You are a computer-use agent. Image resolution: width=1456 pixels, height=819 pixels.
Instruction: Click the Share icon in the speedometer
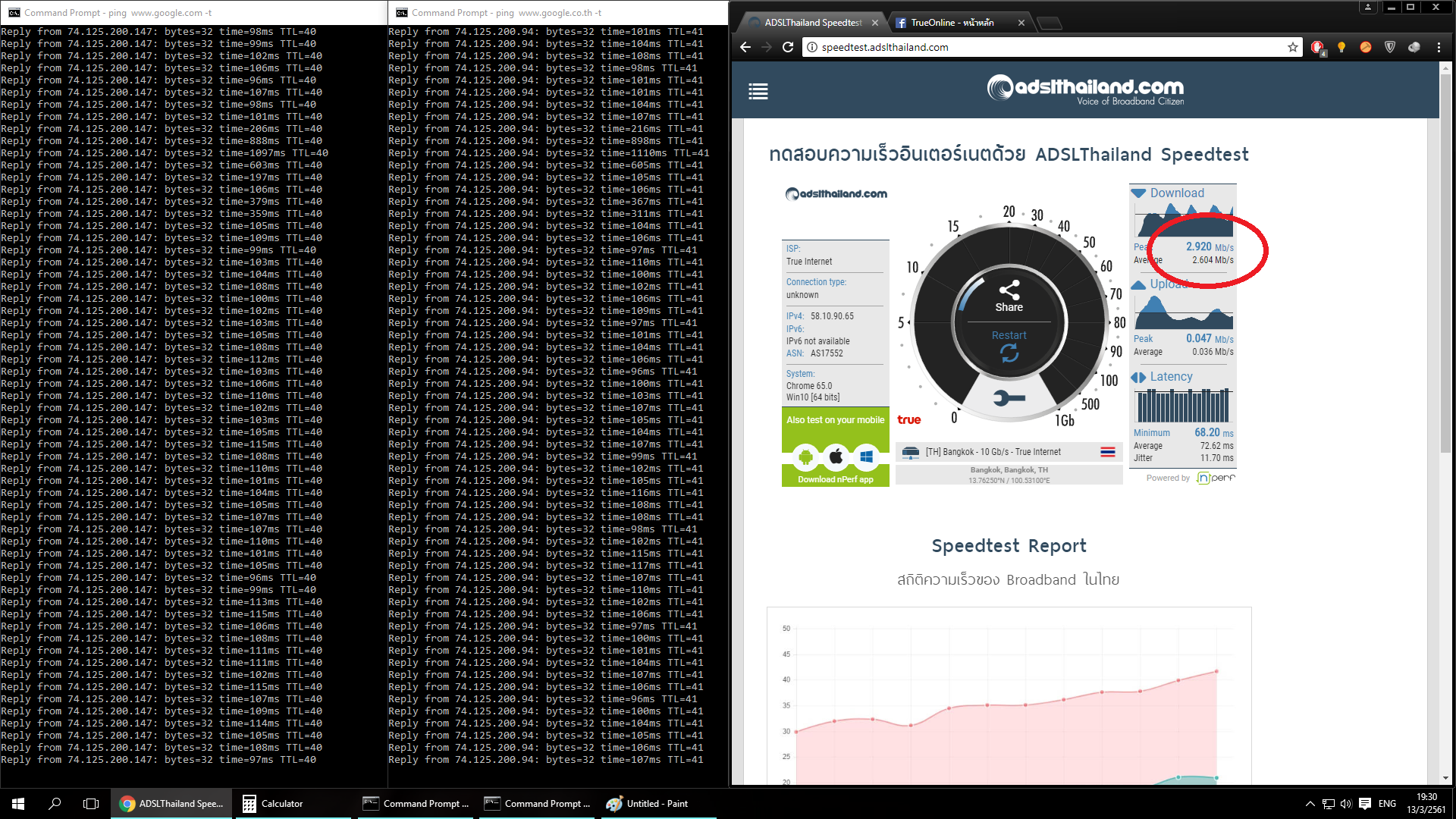(1009, 289)
